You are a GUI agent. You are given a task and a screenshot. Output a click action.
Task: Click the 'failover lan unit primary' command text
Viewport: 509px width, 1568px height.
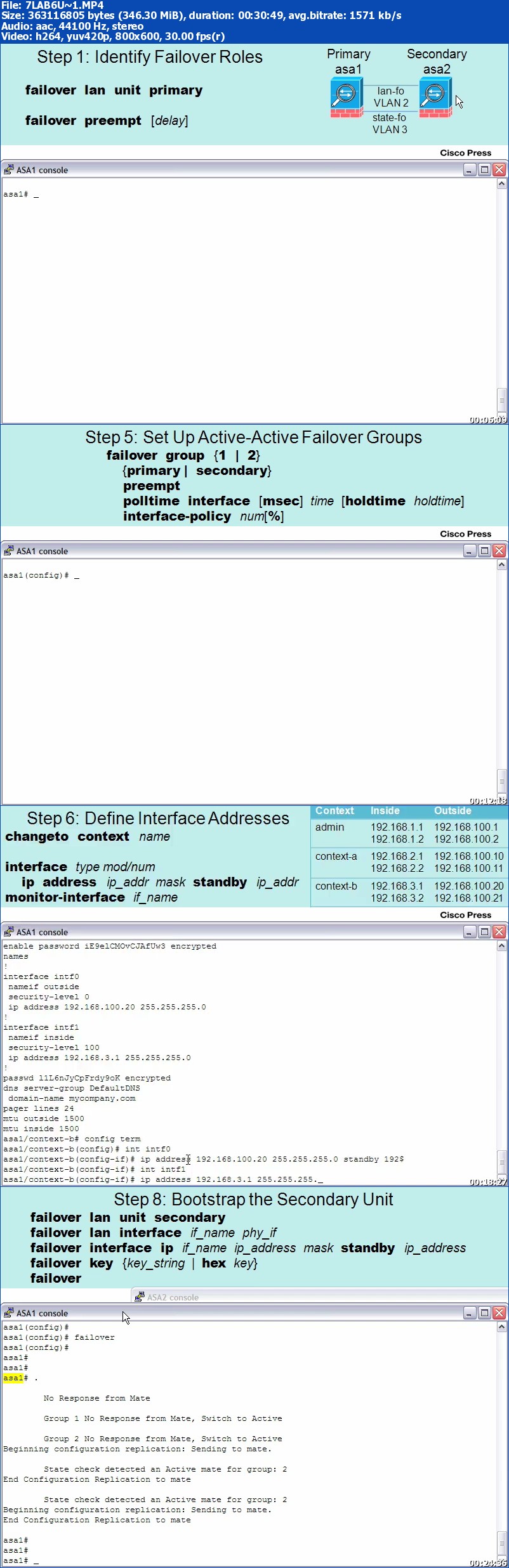(x=114, y=90)
